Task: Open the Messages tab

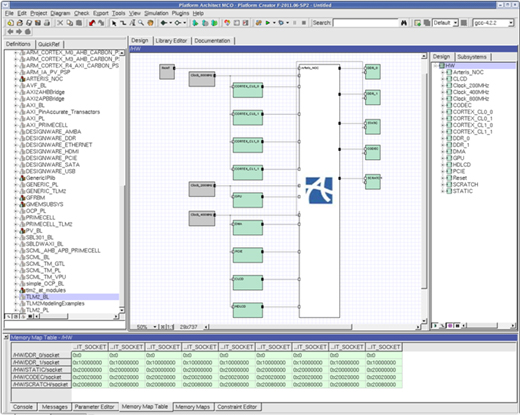Action: [55, 407]
